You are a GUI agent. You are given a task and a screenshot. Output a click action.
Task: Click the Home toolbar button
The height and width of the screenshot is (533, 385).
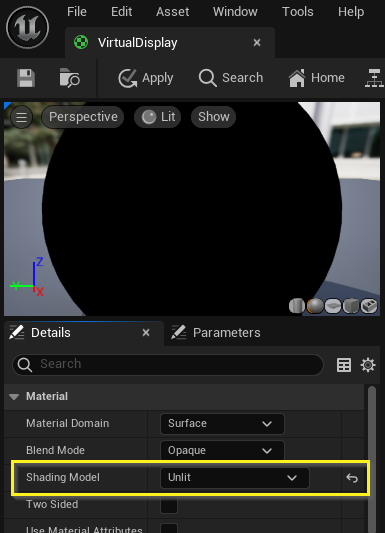[x=317, y=78]
